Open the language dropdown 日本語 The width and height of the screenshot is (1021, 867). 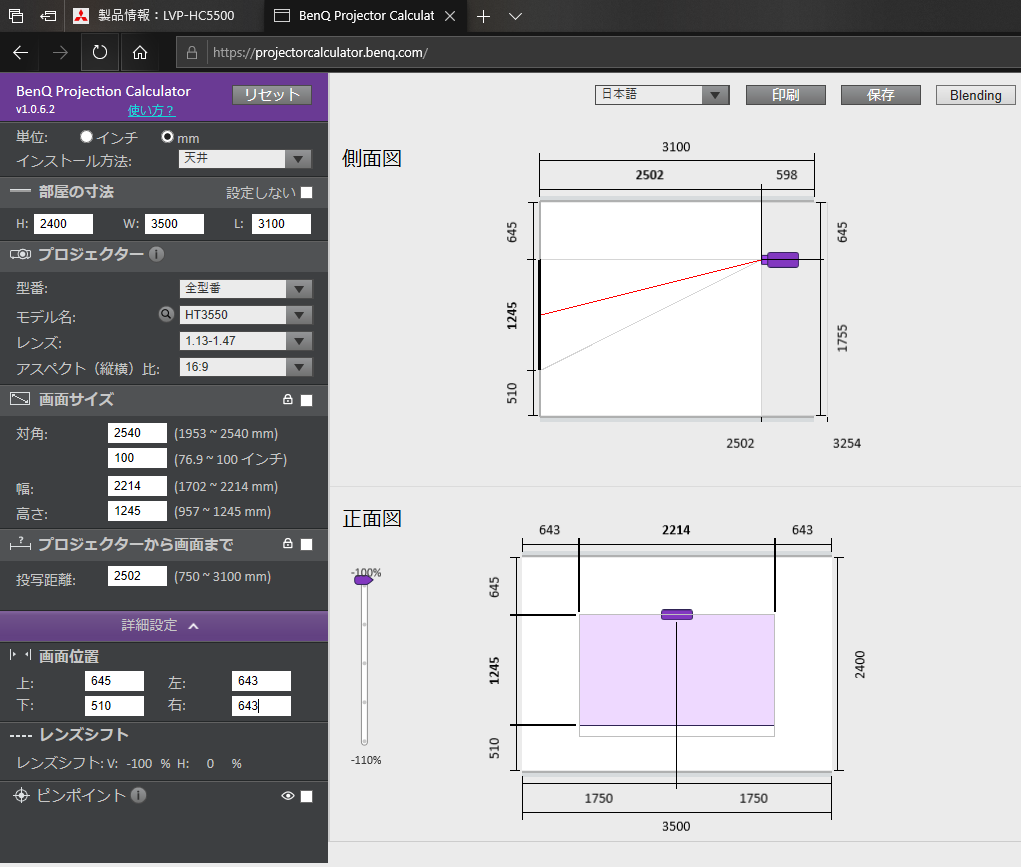pyautogui.click(x=662, y=94)
